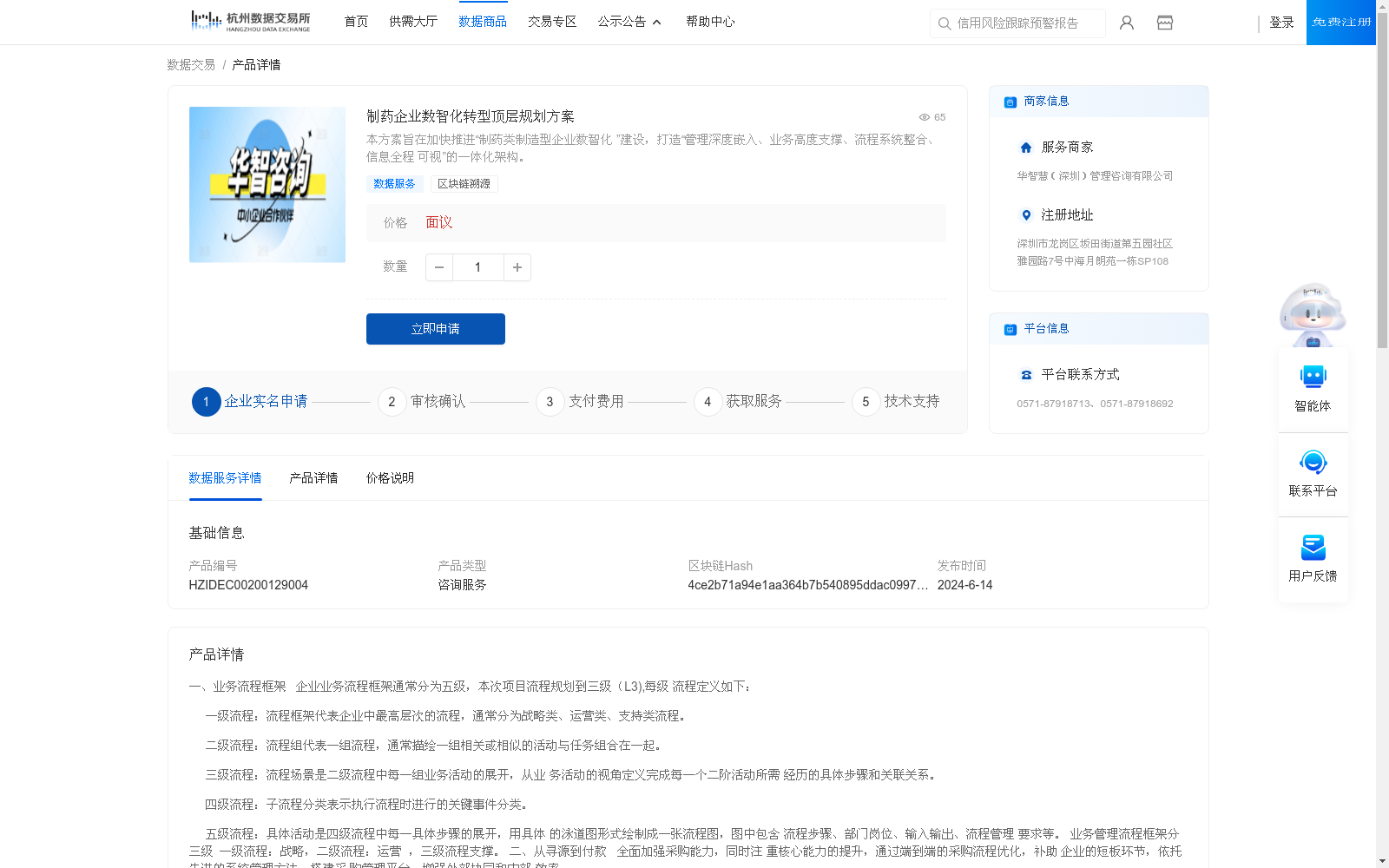
Task: Open the 智能体 robot assistant icon
Action: (x=1313, y=377)
